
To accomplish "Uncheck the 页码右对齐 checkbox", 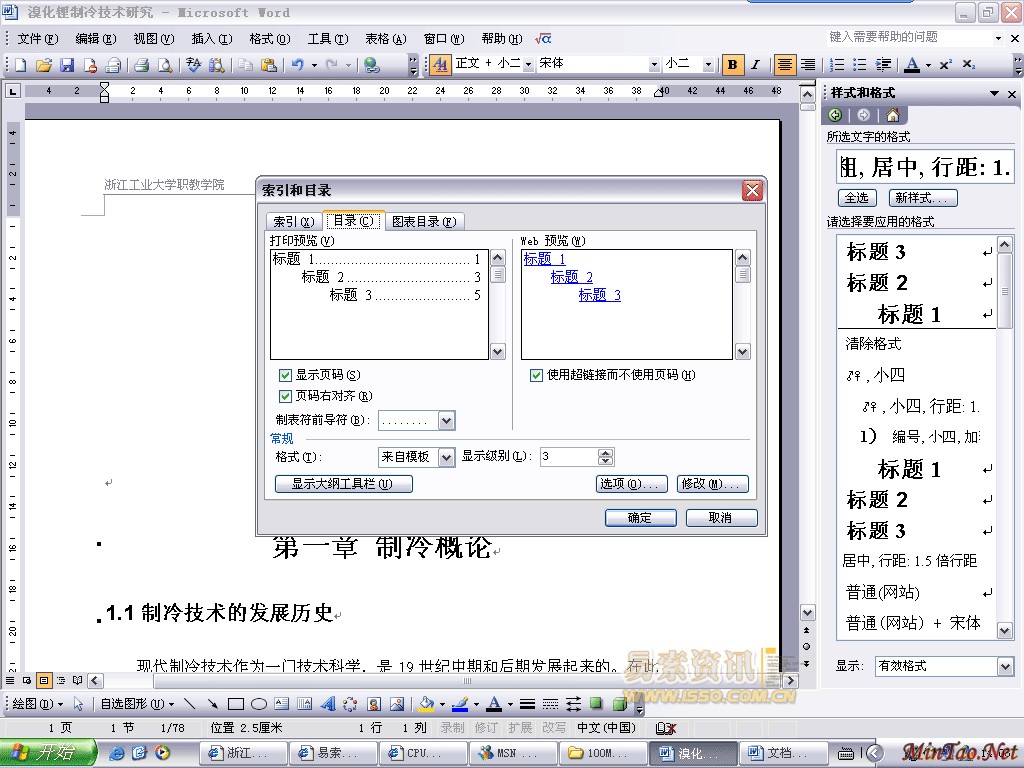I will click(286, 396).
